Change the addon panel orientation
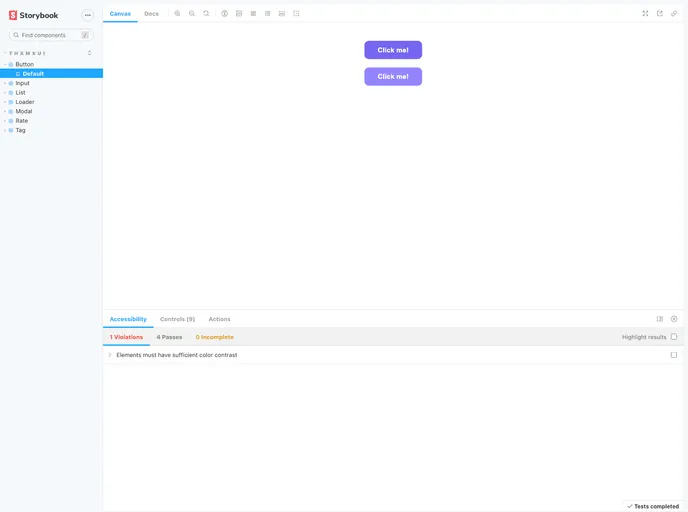Image resolution: width=688 pixels, height=512 pixels. [x=659, y=319]
